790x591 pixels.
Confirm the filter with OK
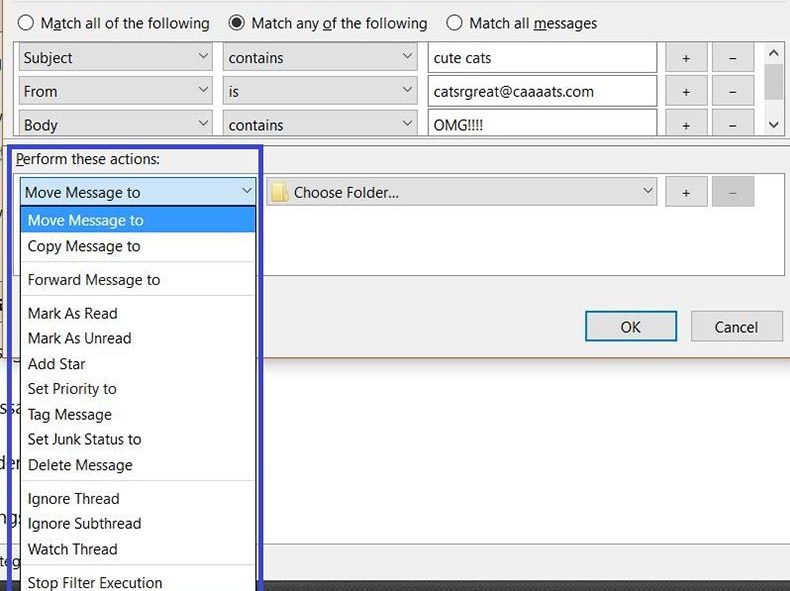pos(631,326)
